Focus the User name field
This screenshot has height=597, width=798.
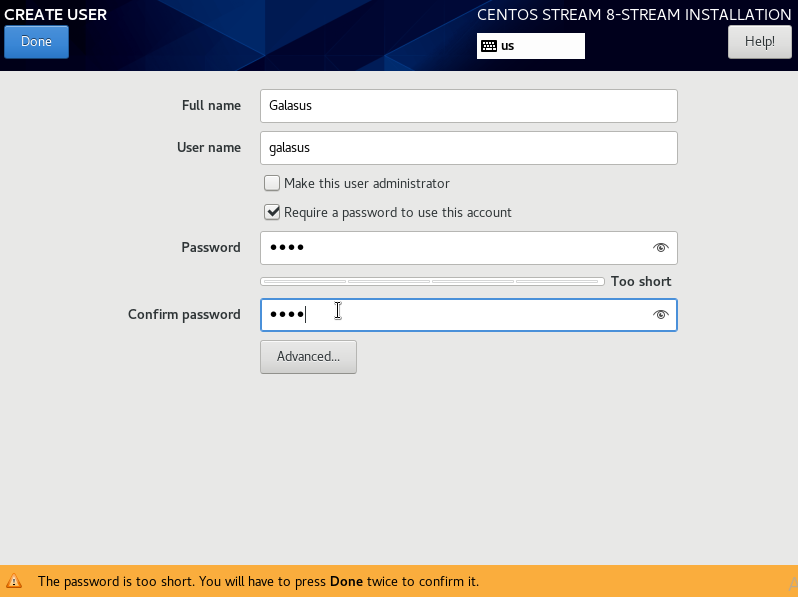[468, 148]
